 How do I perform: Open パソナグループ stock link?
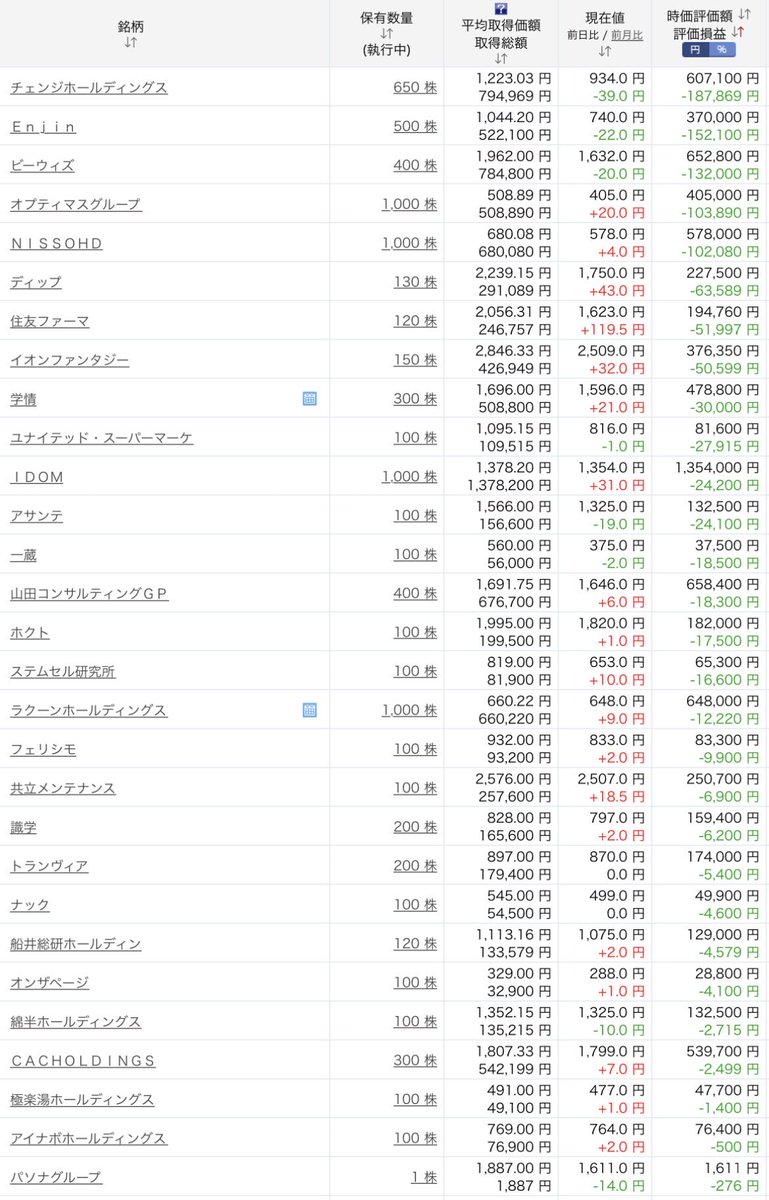pyautogui.click(x=56, y=1177)
